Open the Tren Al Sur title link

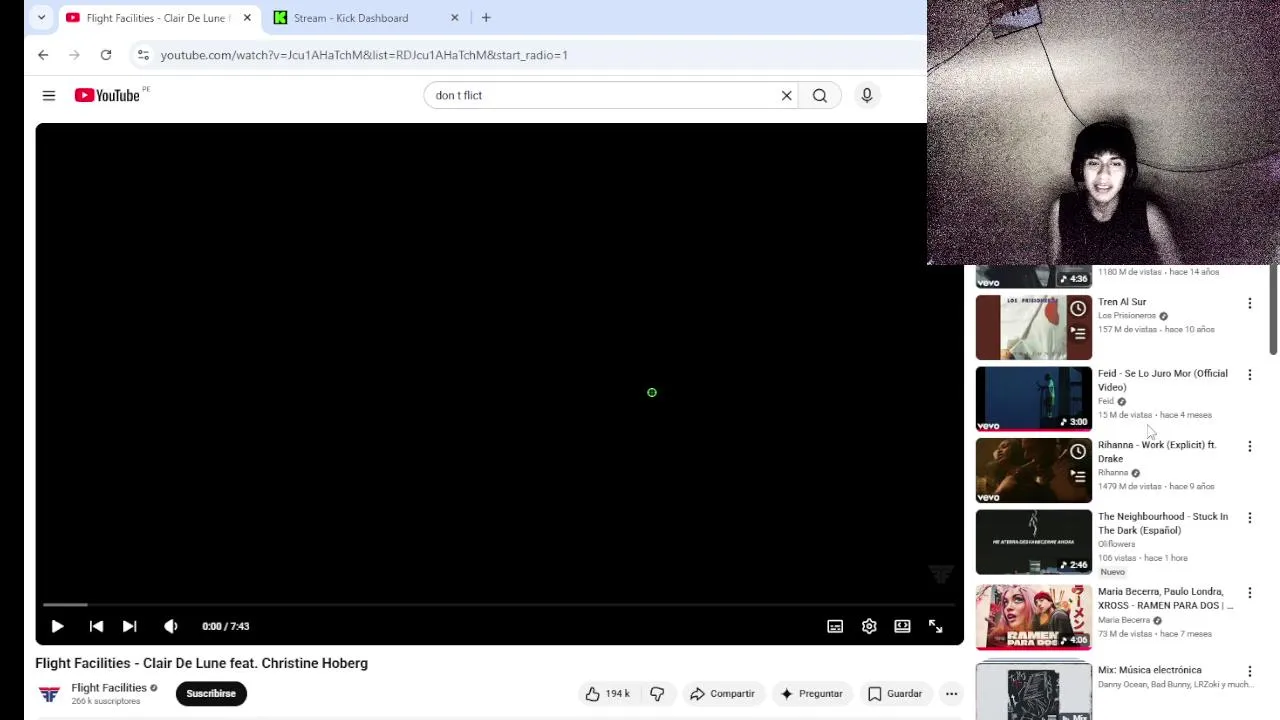point(1122,301)
